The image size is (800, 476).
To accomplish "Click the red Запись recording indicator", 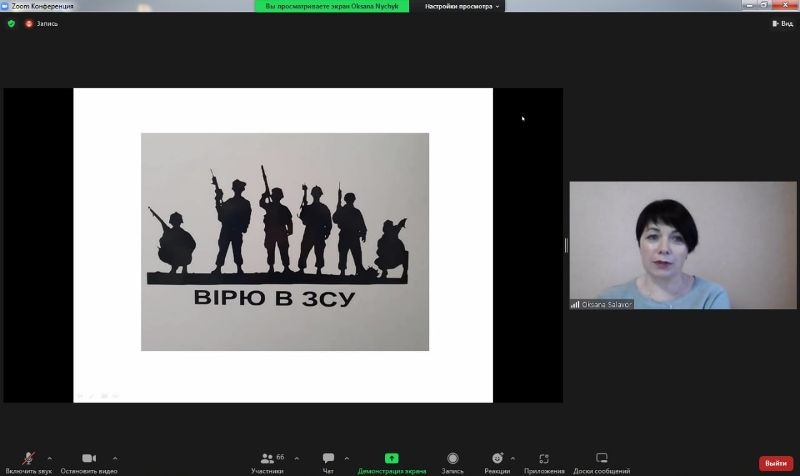I will pyautogui.click(x=41, y=23).
